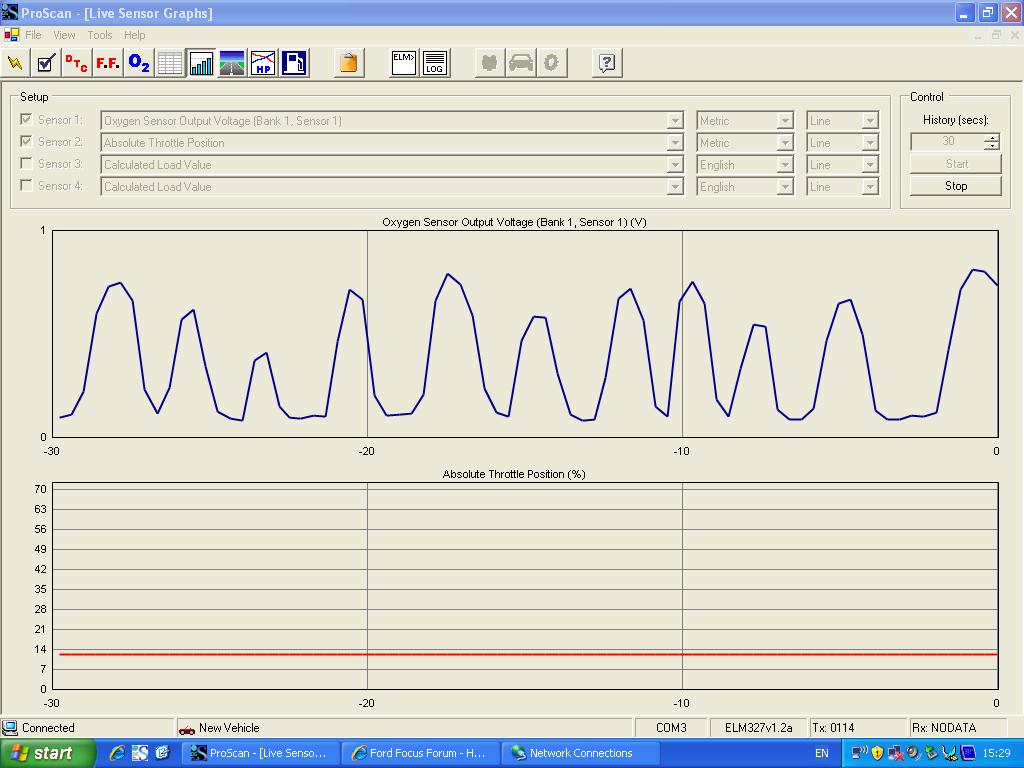Increase History seconds with spinner up arrow
The height and width of the screenshot is (768, 1024).
(991, 138)
